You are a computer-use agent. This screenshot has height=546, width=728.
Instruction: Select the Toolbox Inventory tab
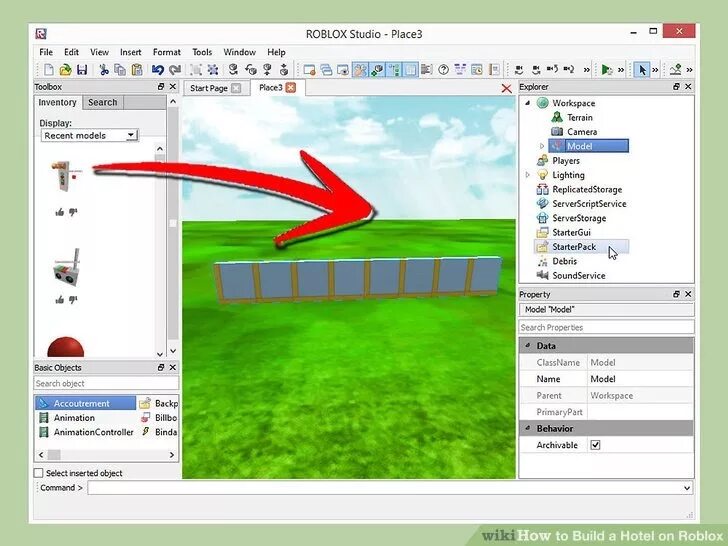click(x=58, y=102)
